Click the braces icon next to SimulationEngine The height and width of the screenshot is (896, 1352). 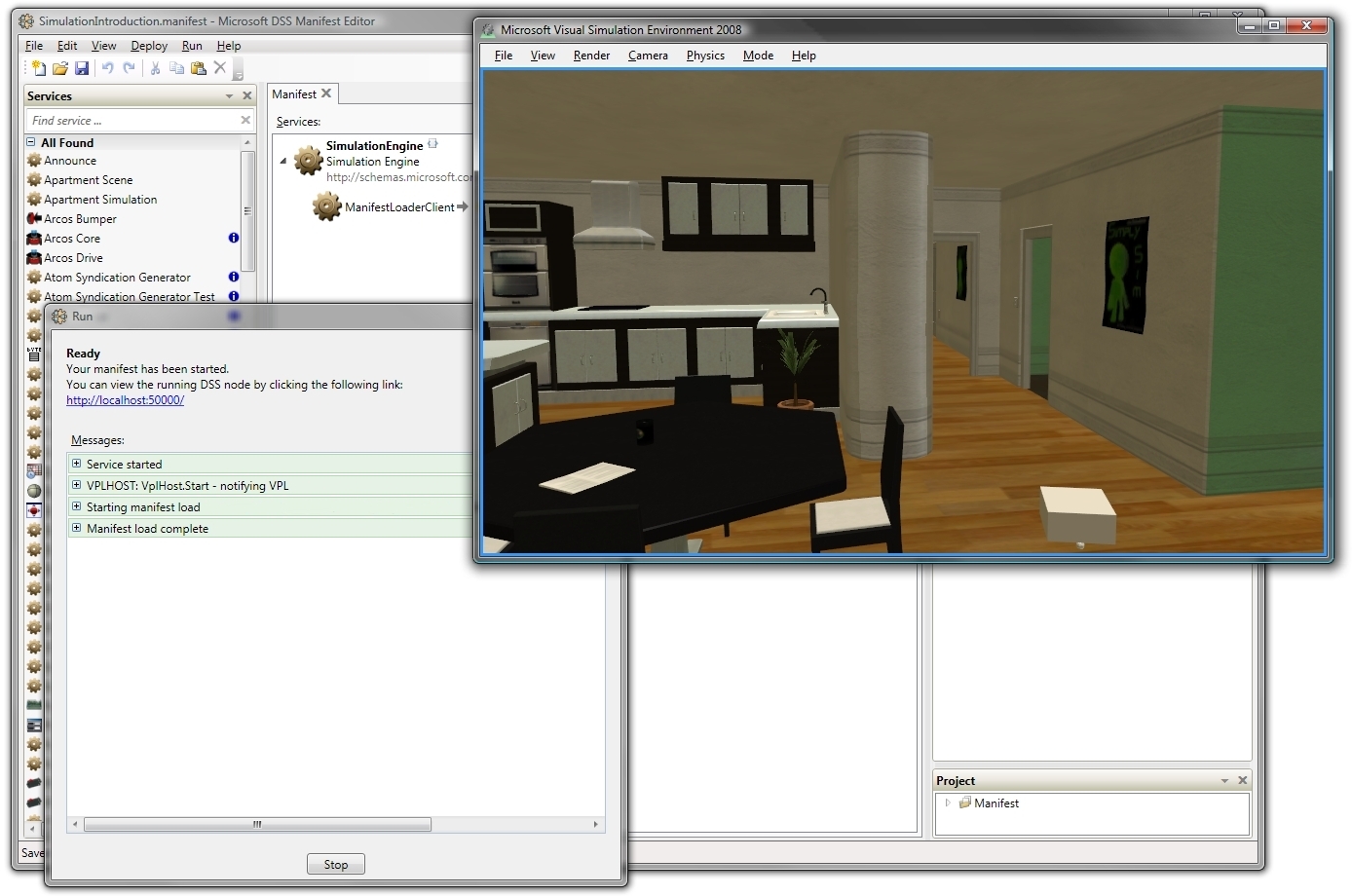click(x=432, y=144)
